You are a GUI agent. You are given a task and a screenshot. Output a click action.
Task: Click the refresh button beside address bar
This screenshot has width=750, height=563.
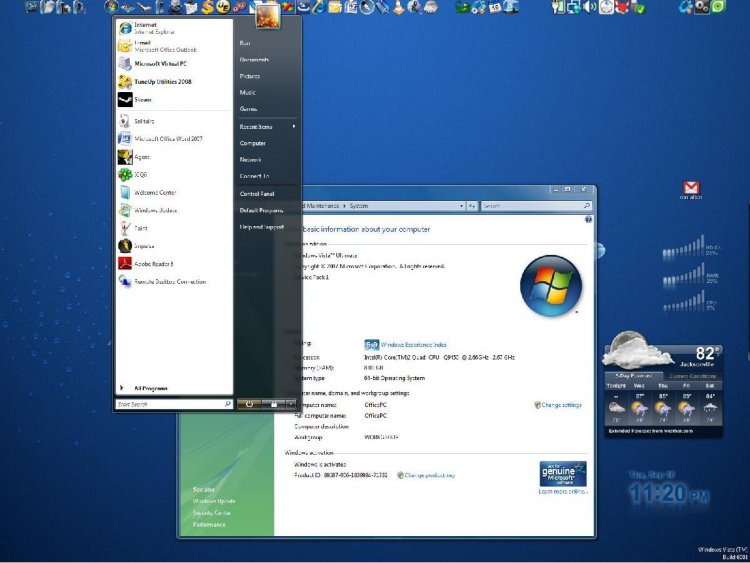point(472,206)
